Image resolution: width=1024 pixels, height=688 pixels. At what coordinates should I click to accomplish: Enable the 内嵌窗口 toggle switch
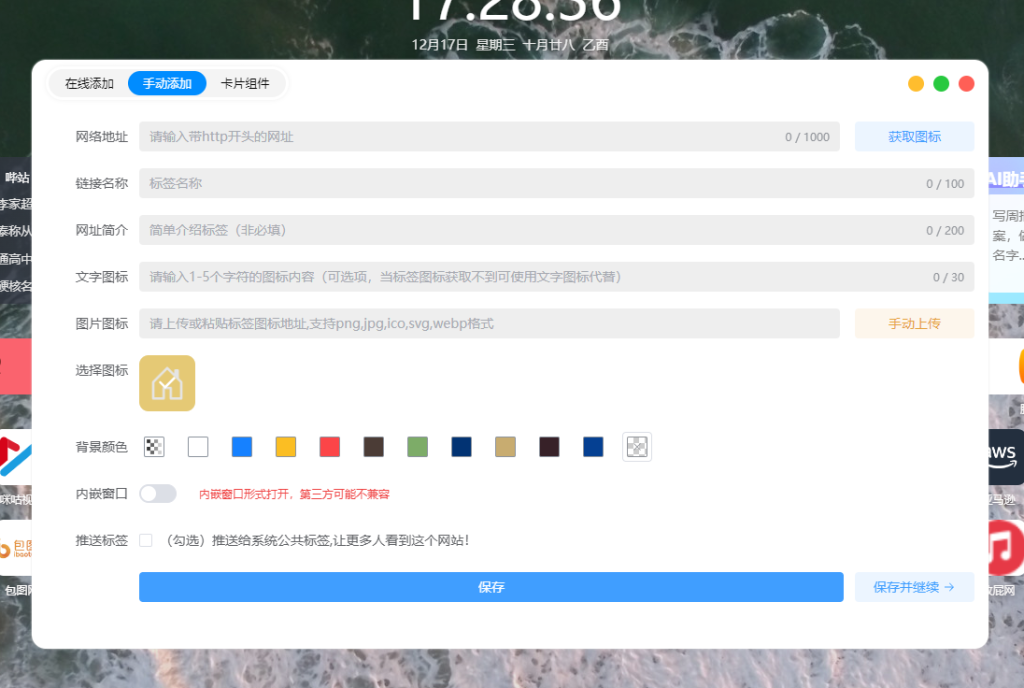[x=158, y=494]
